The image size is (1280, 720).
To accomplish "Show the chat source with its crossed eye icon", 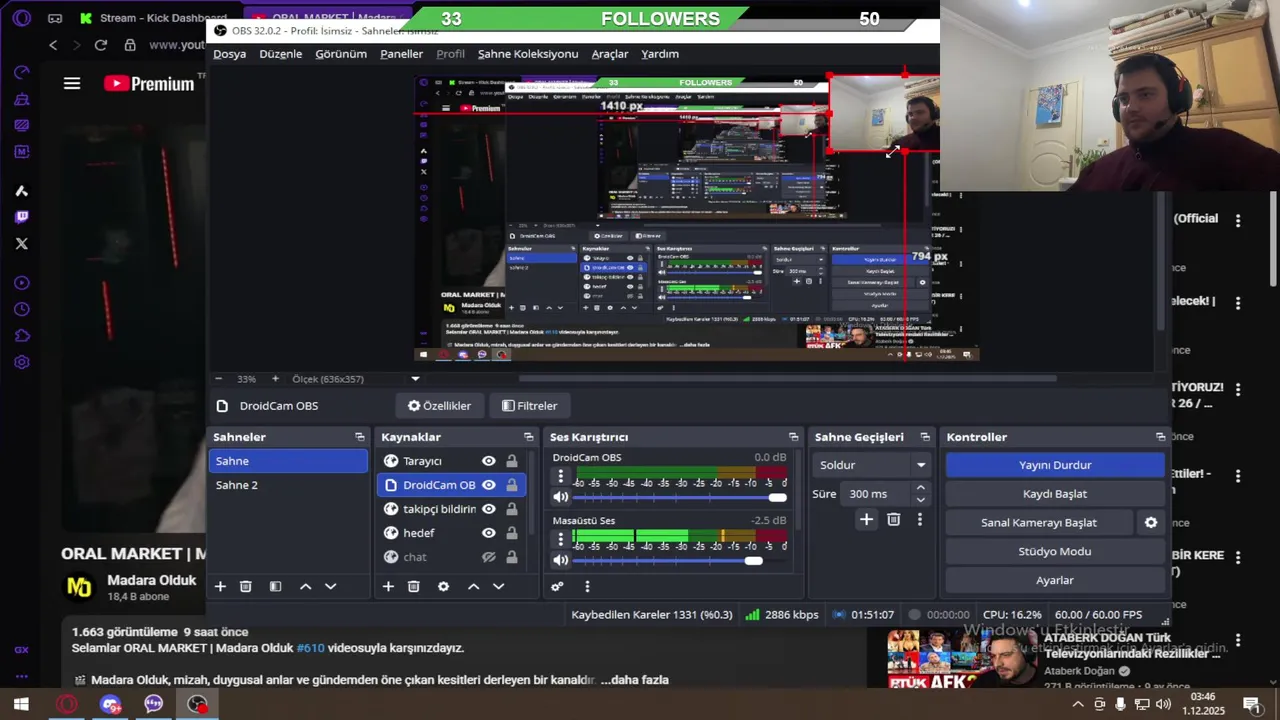I will point(489,557).
